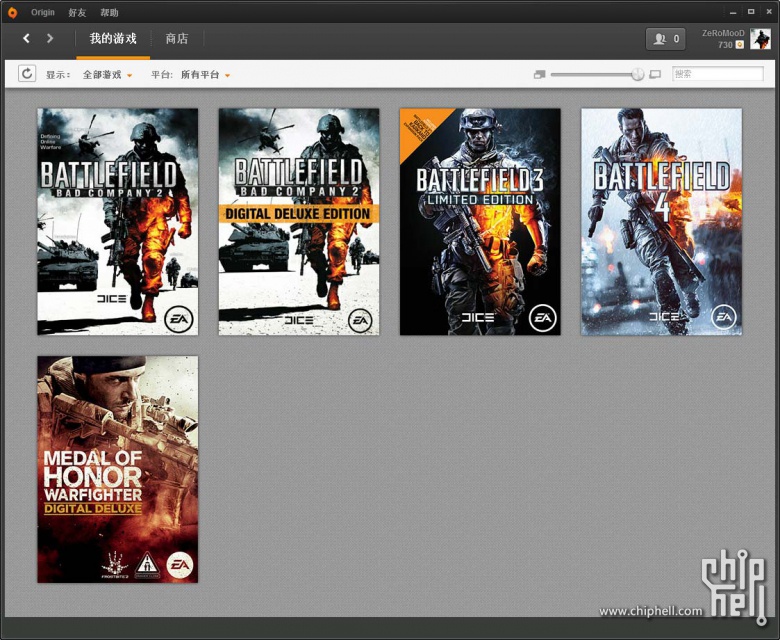Click the 730 Origin points icon
Screen dimensions: 780x640
[x=740, y=45]
